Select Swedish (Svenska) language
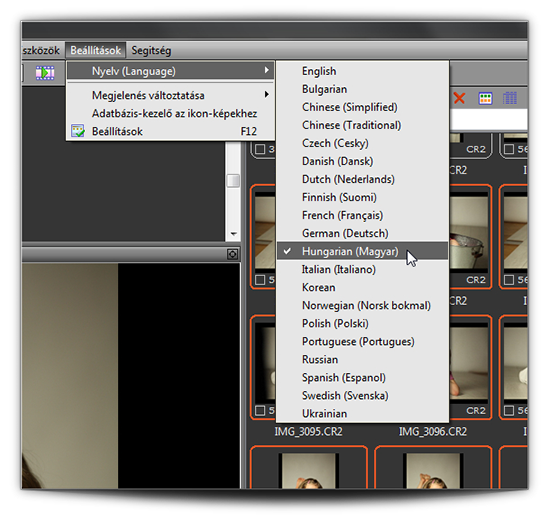550x521 pixels. coord(362,395)
